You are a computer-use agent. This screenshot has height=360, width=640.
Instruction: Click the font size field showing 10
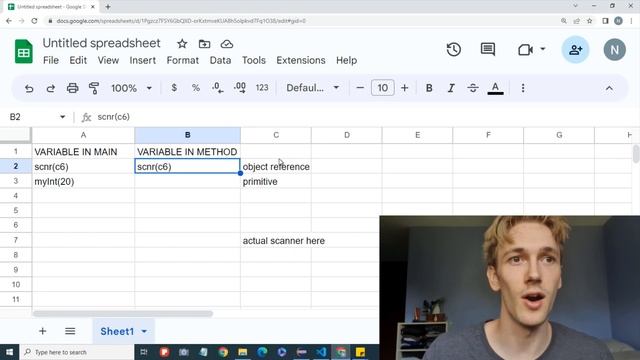click(382, 88)
